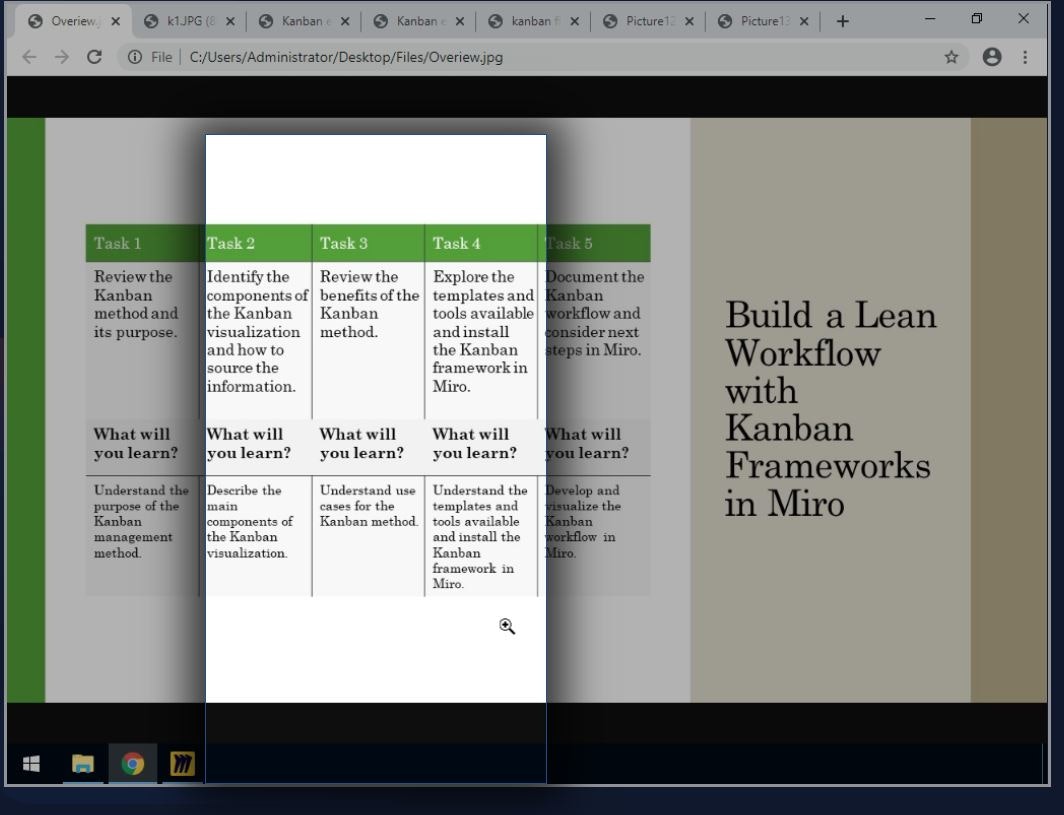Open the user profile avatar icon
This screenshot has height=815, width=1064.
[992, 57]
